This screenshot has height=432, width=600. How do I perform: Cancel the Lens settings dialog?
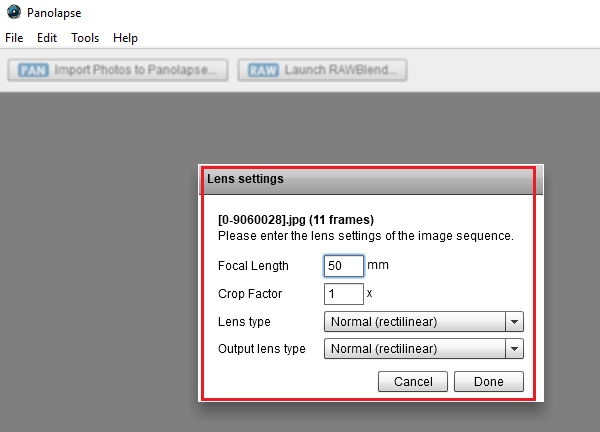pos(413,381)
